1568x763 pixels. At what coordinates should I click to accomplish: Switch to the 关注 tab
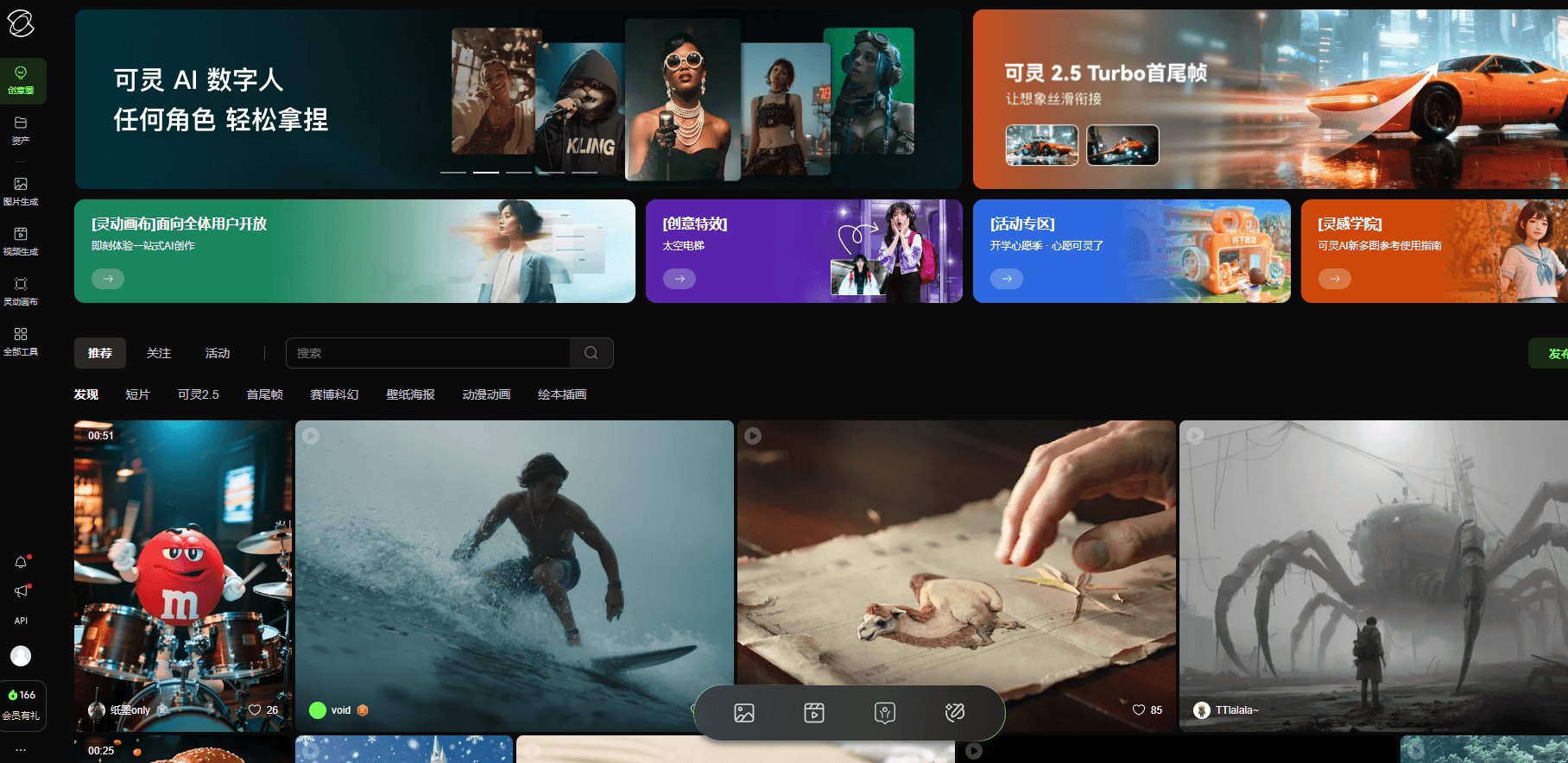tap(159, 353)
